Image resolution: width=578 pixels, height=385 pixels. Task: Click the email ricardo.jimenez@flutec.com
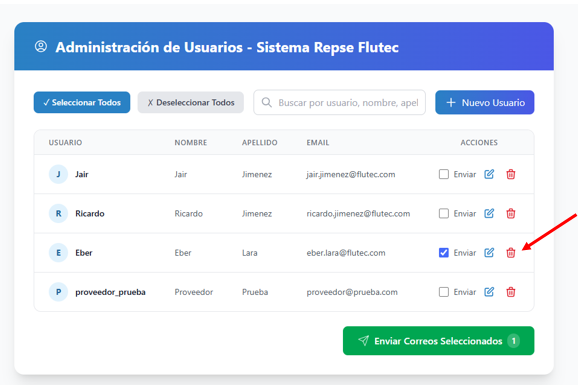click(358, 214)
